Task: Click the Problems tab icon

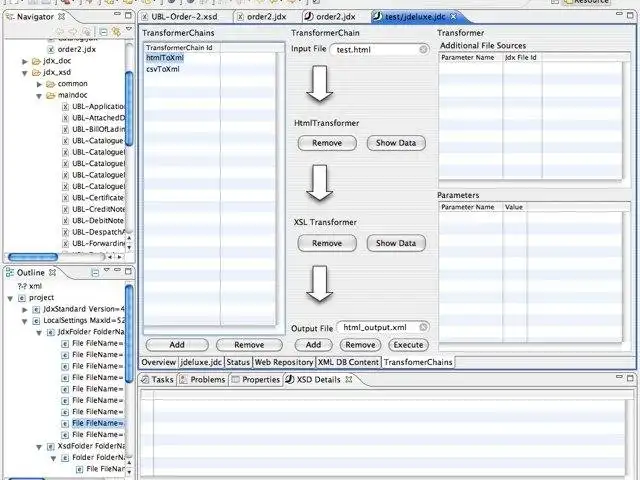Action: click(184, 380)
